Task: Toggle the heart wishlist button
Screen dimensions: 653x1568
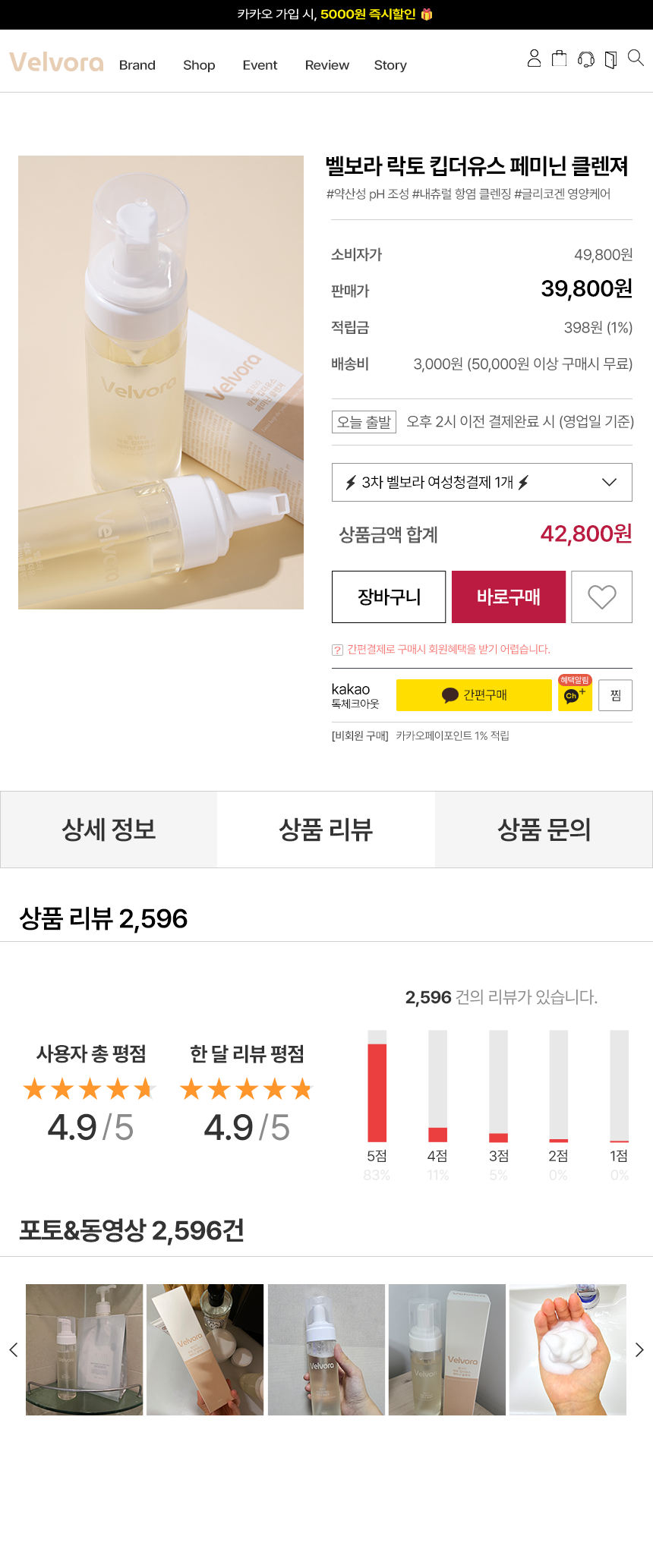Action: [x=601, y=597]
